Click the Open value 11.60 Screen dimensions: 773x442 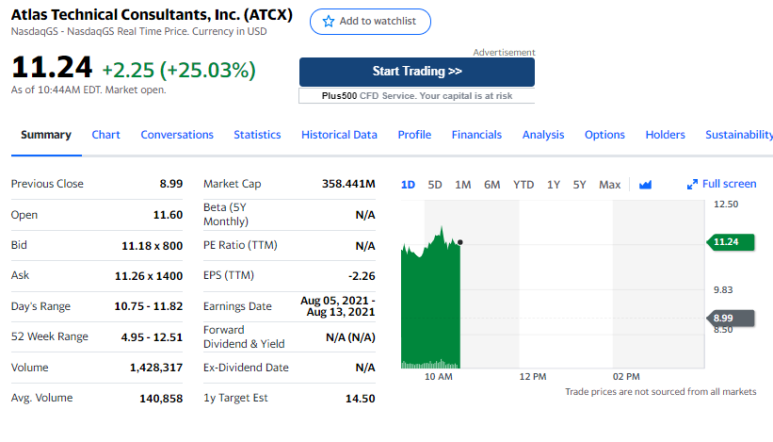click(168, 215)
